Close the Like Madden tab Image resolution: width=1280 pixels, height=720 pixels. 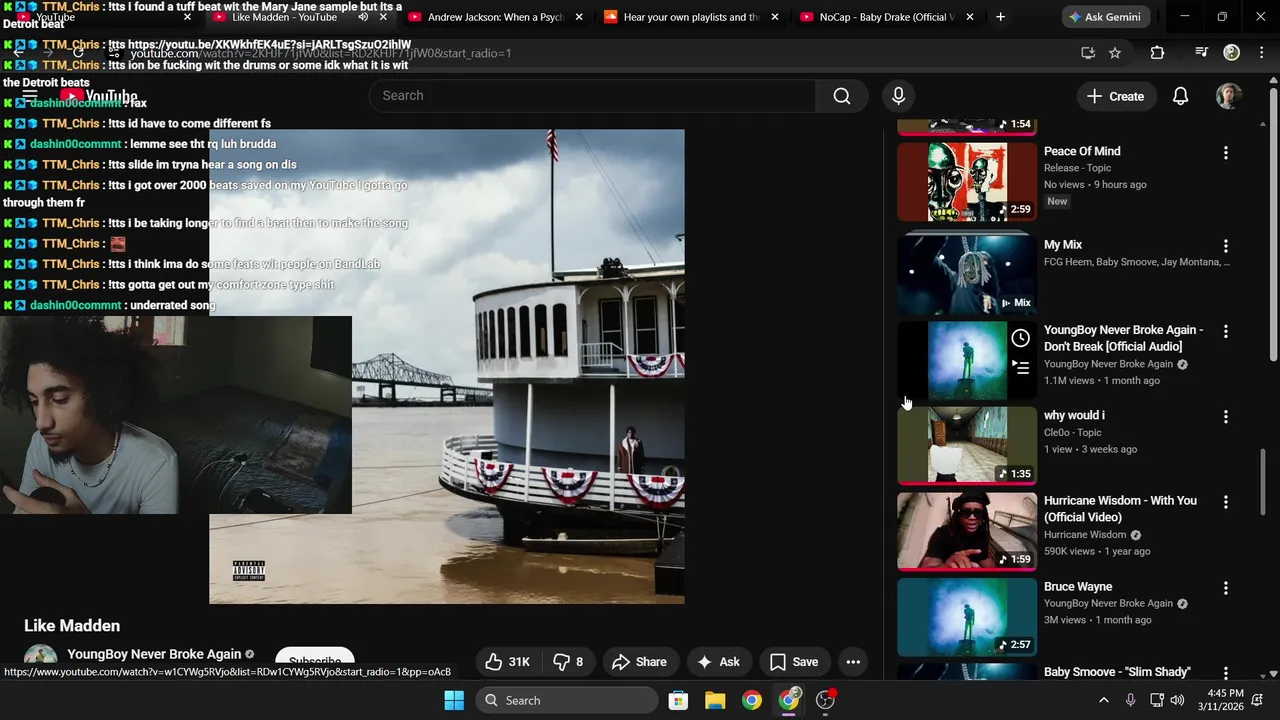383,17
